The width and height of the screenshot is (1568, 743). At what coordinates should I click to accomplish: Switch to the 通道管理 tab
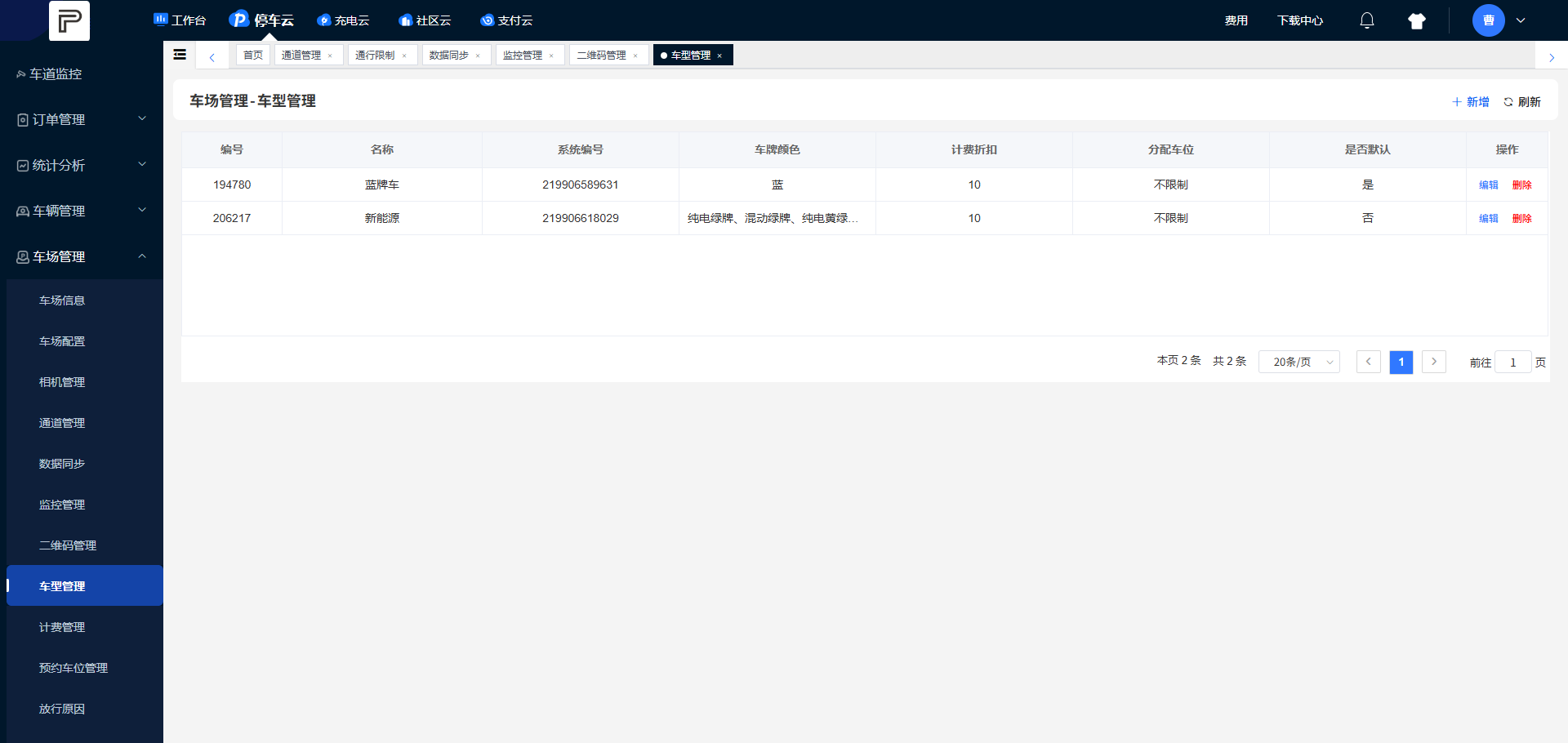pyautogui.click(x=301, y=55)
